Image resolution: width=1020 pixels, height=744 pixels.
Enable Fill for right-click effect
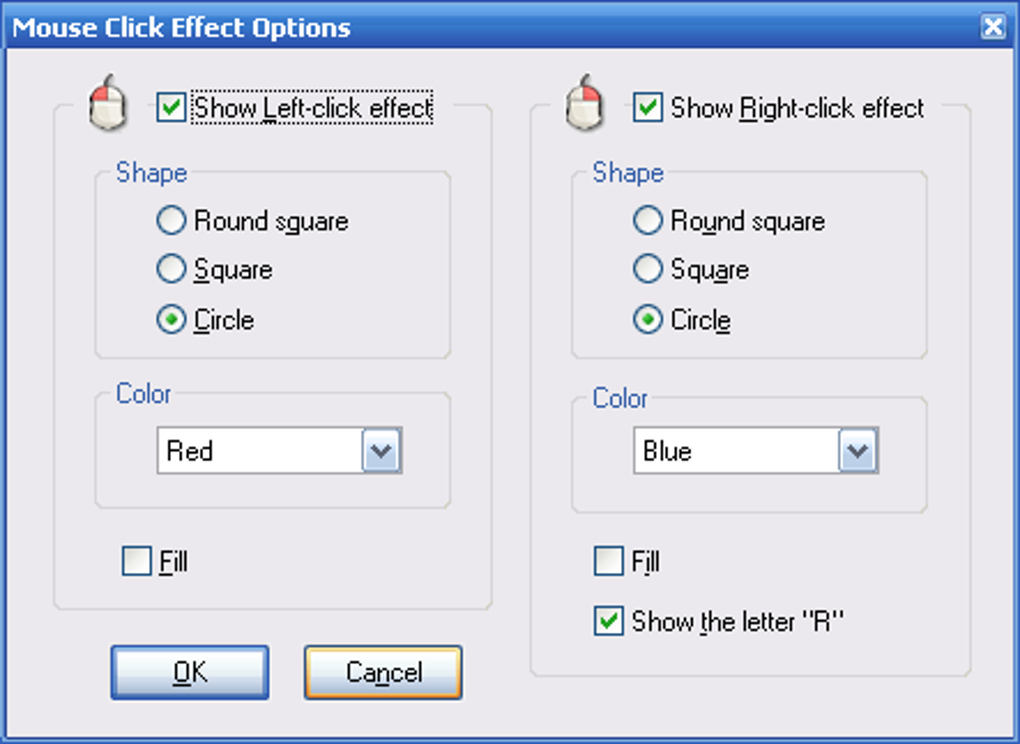pos(609,561)
